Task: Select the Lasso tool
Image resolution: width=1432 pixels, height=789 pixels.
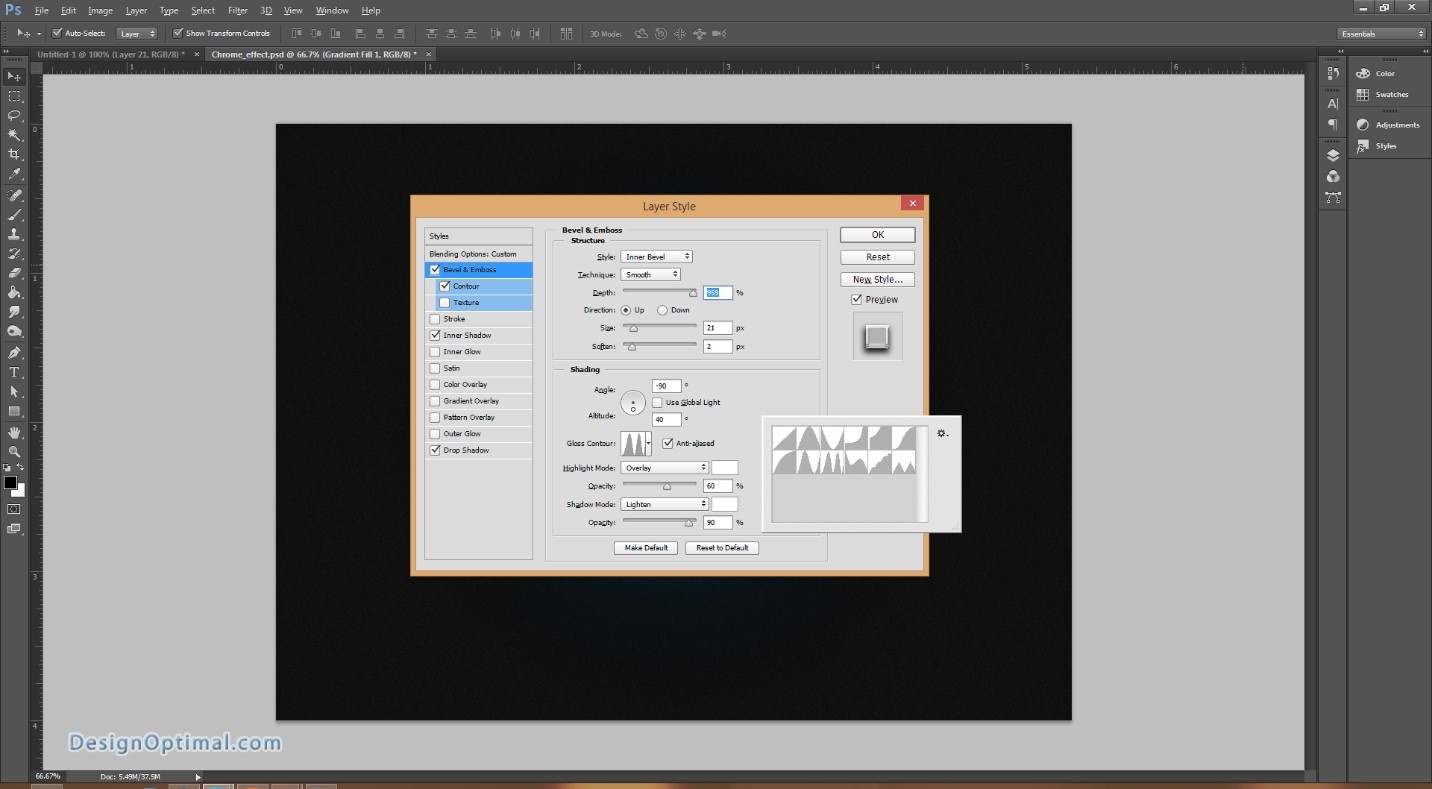Action: pyautogui.click(x=14, y=115)
